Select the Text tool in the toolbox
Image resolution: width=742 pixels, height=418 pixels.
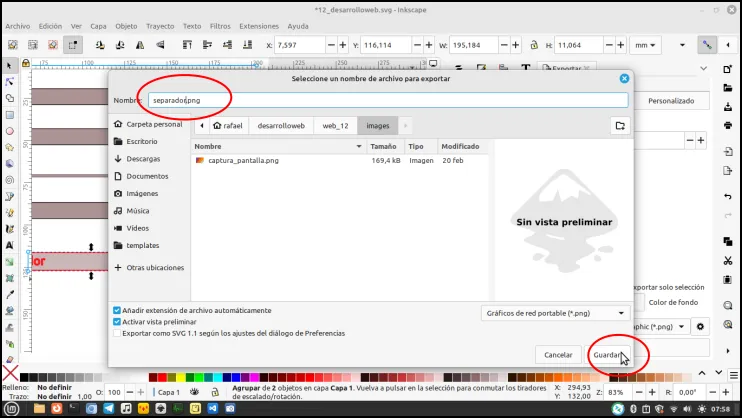[x=9, y=245]
